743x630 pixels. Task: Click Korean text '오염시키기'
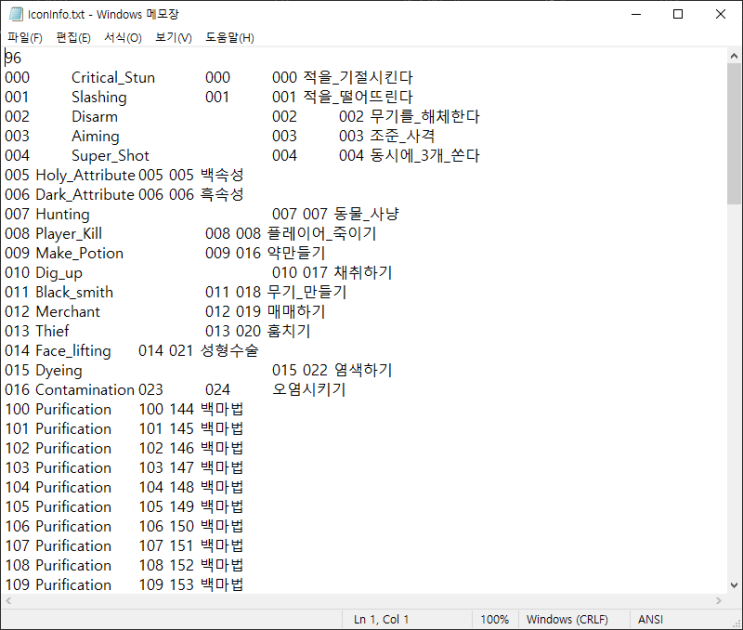click(308, 390)
